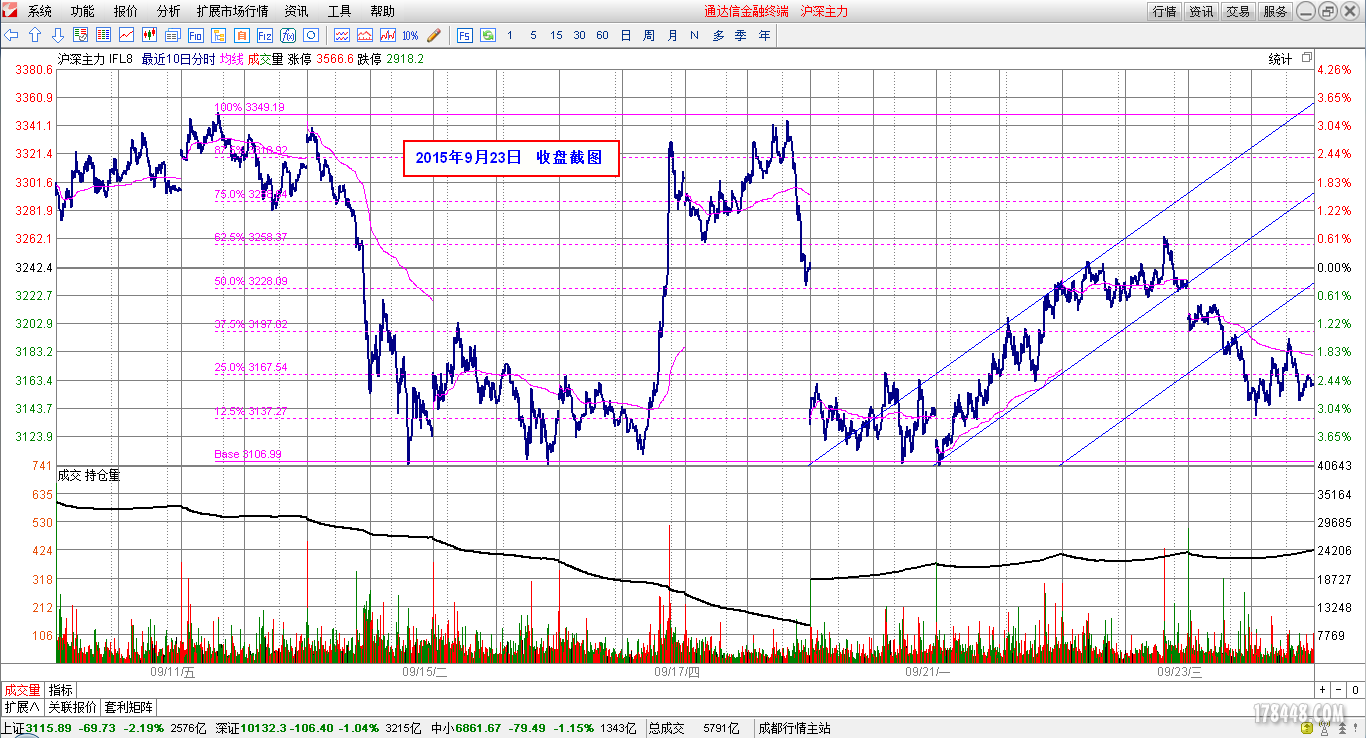Viewport: 1366px width, 738px height.
Task: Select the 1-minute period
Action: tap(510, 35)
